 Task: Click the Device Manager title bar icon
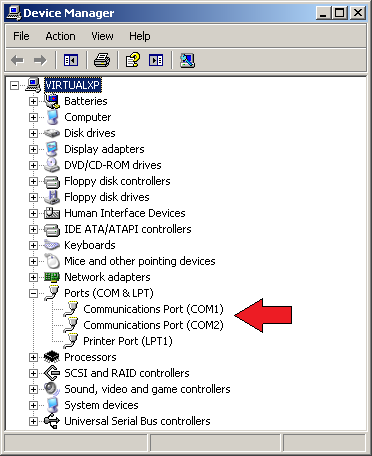pos(14,13)
